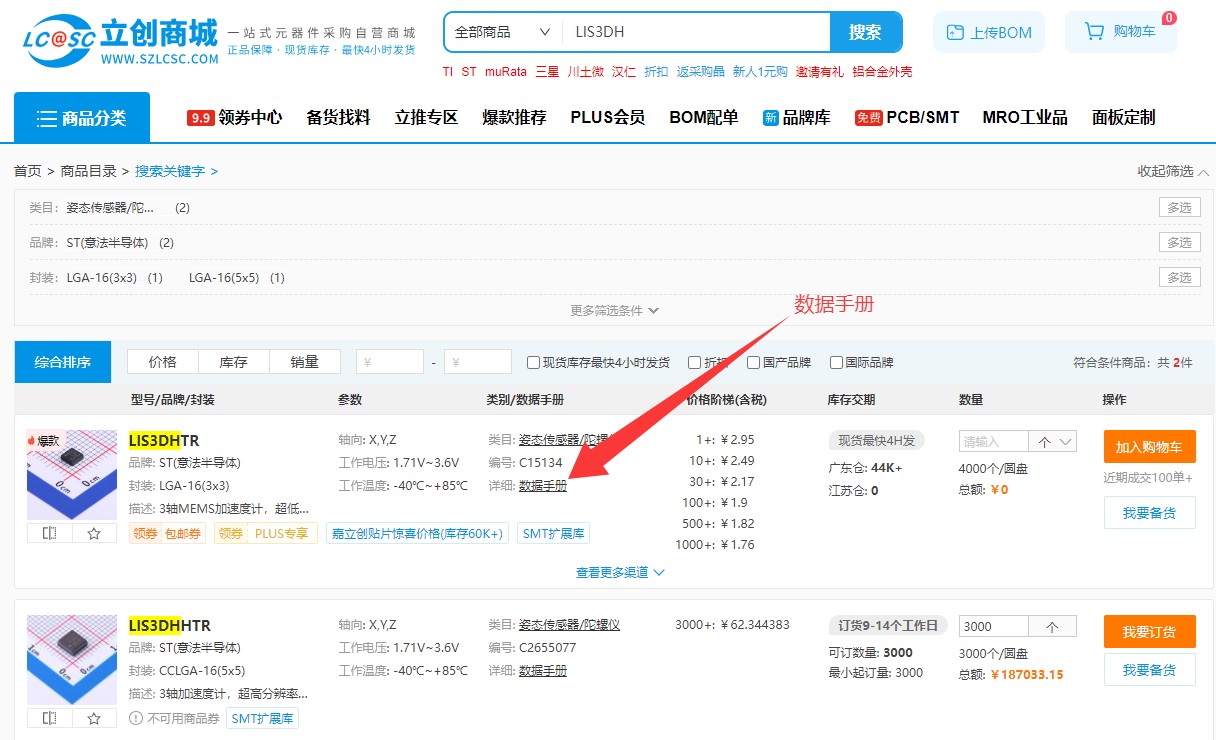Click LIS3DHTR quantity field showing 请输入

pos(994,442)
